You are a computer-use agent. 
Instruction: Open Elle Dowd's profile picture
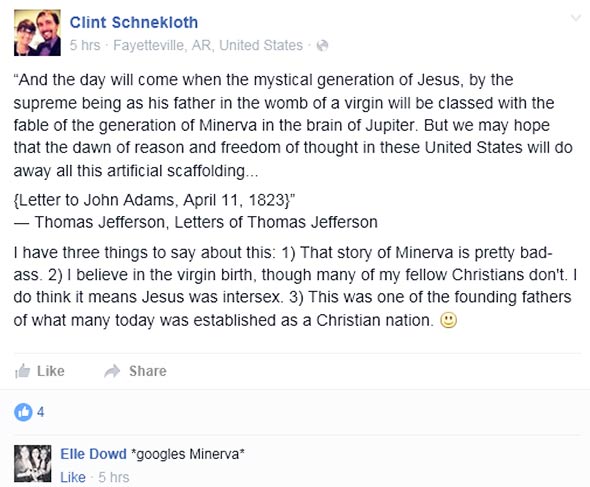tap(33, 464)
